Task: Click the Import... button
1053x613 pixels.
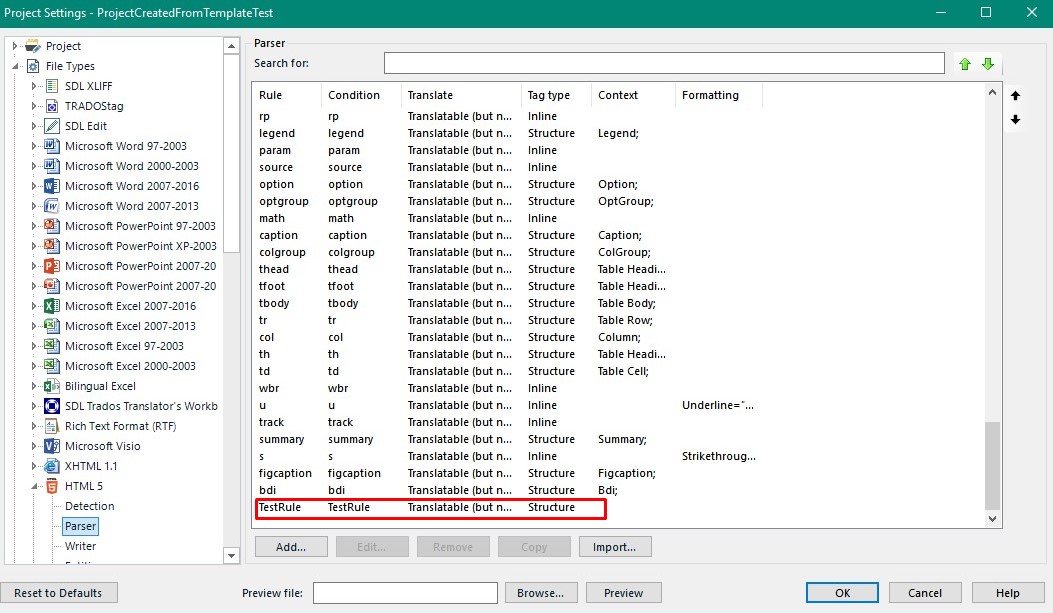Action: (614, 547)
